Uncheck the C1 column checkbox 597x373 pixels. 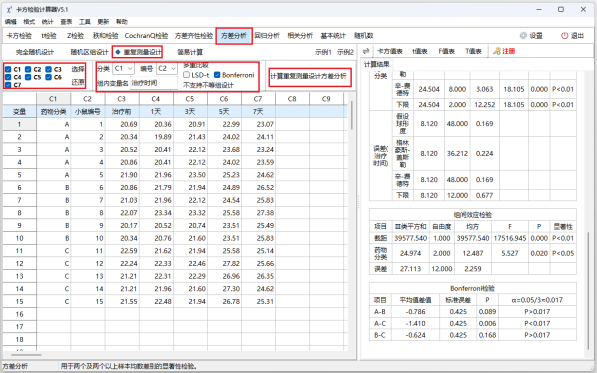click(x=8, y=69)
